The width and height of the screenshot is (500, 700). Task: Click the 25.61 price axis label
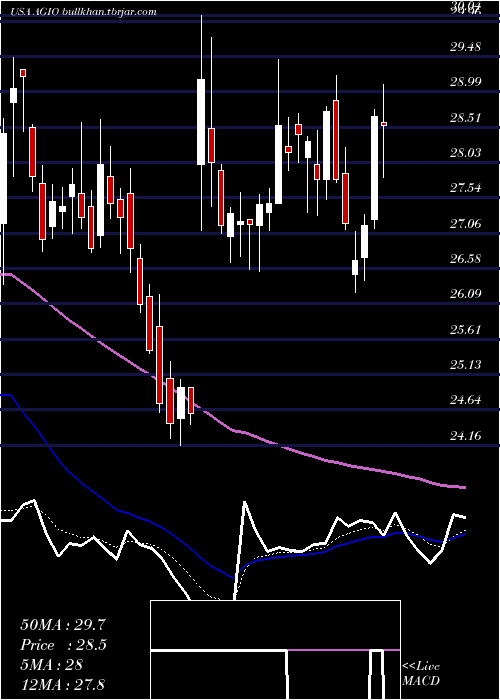pyautogui.click(x=465, y=329)
